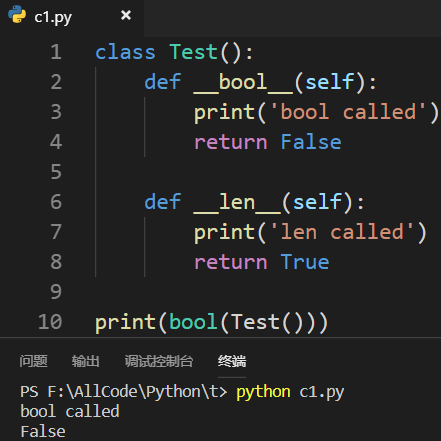The height and width of the screenshot is (441, 441).
Task: Select the 终端 panel tab
Action: pyautogui.click(x=232, y=361)
